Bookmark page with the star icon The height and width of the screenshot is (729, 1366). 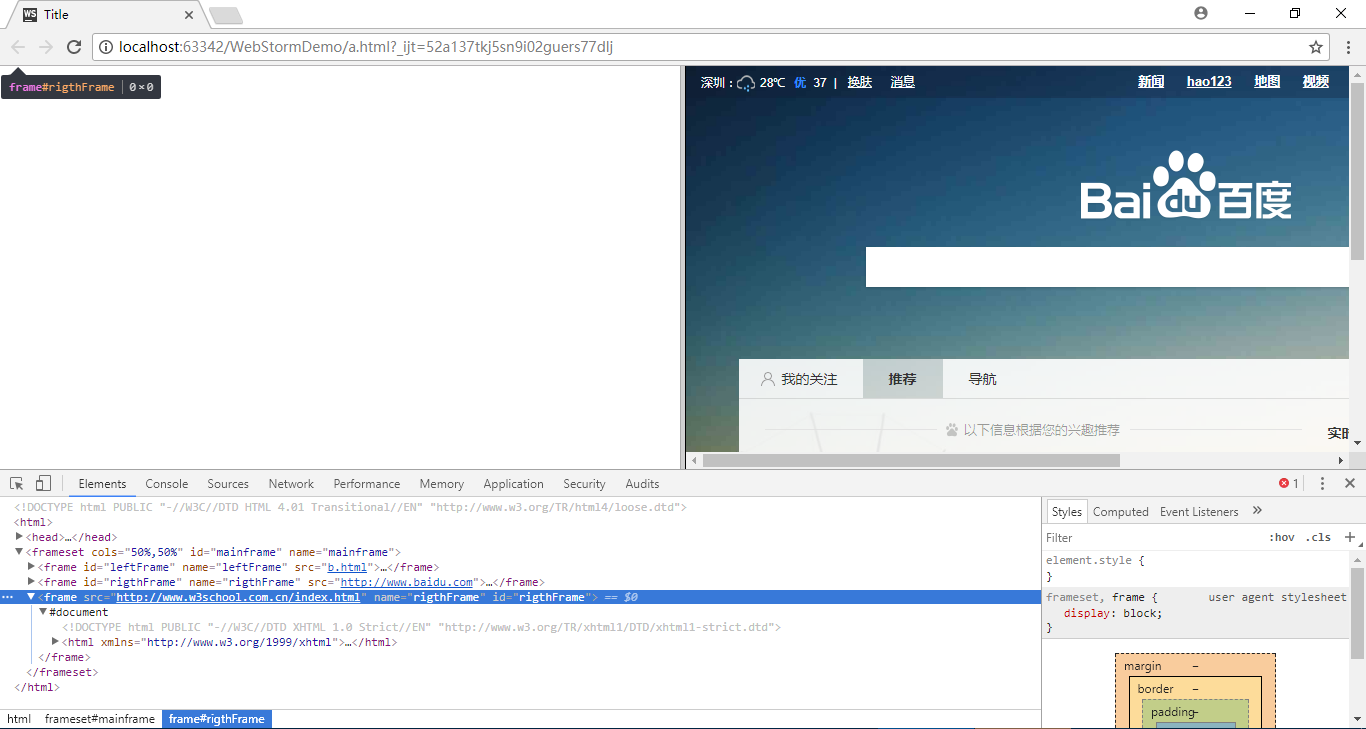(1316, 47)
